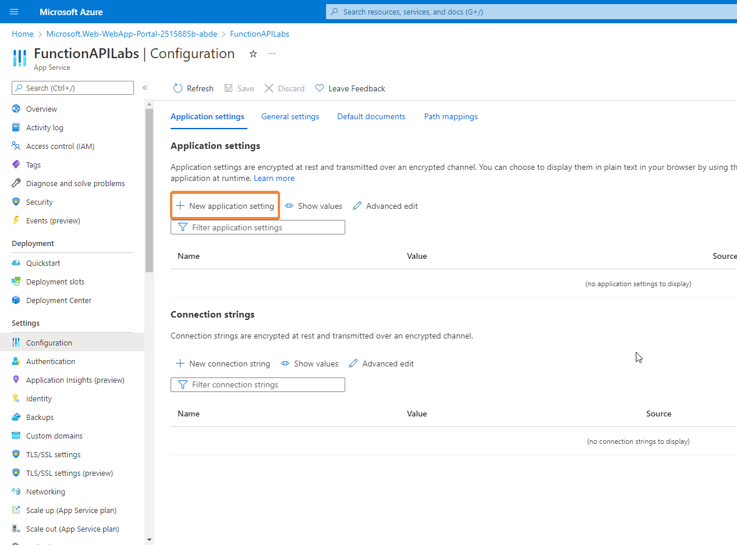Click the FunctionAPILabs breadcrumb link

click(259, 34)
